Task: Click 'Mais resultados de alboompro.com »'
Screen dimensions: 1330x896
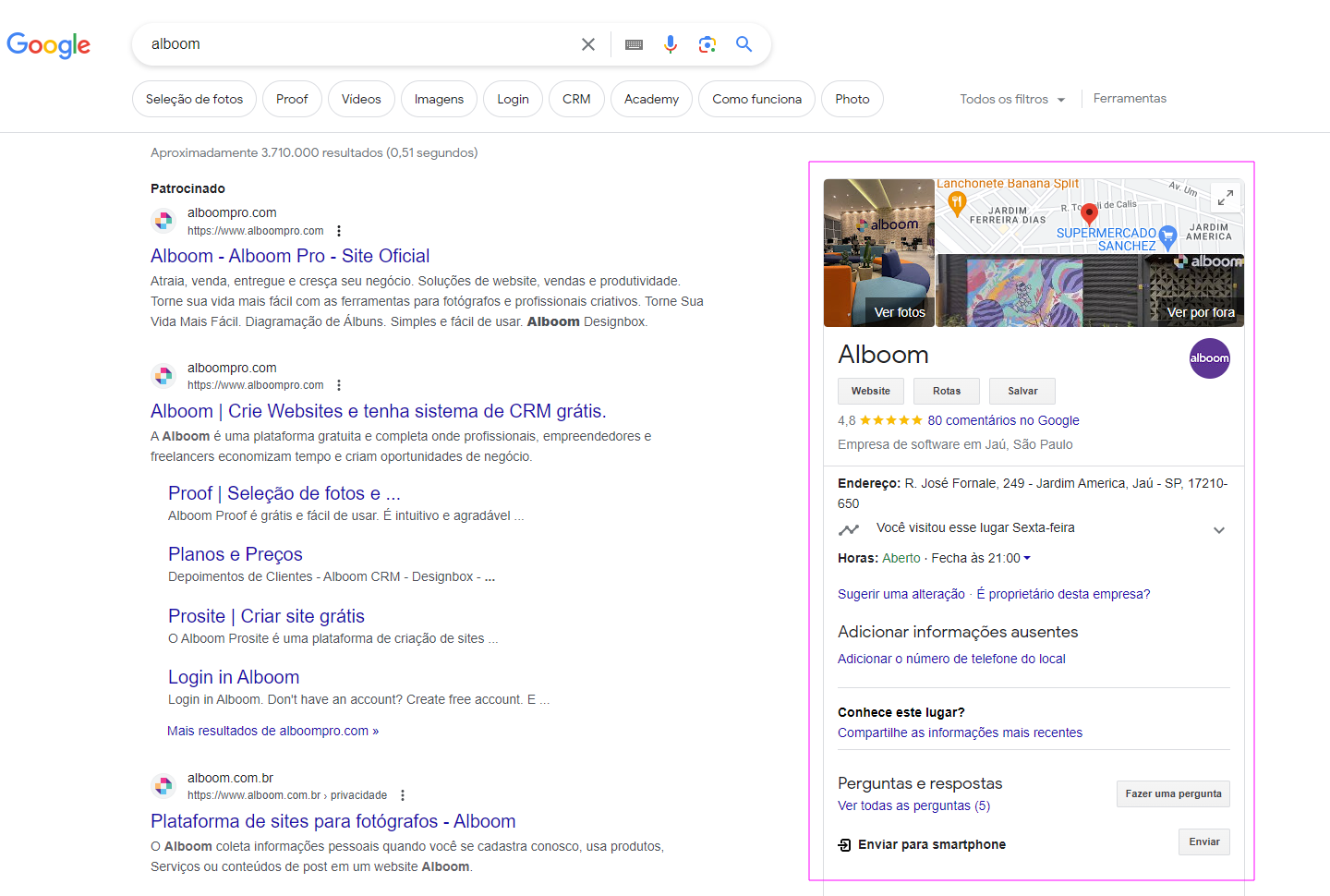Action: tap(273, 731)
